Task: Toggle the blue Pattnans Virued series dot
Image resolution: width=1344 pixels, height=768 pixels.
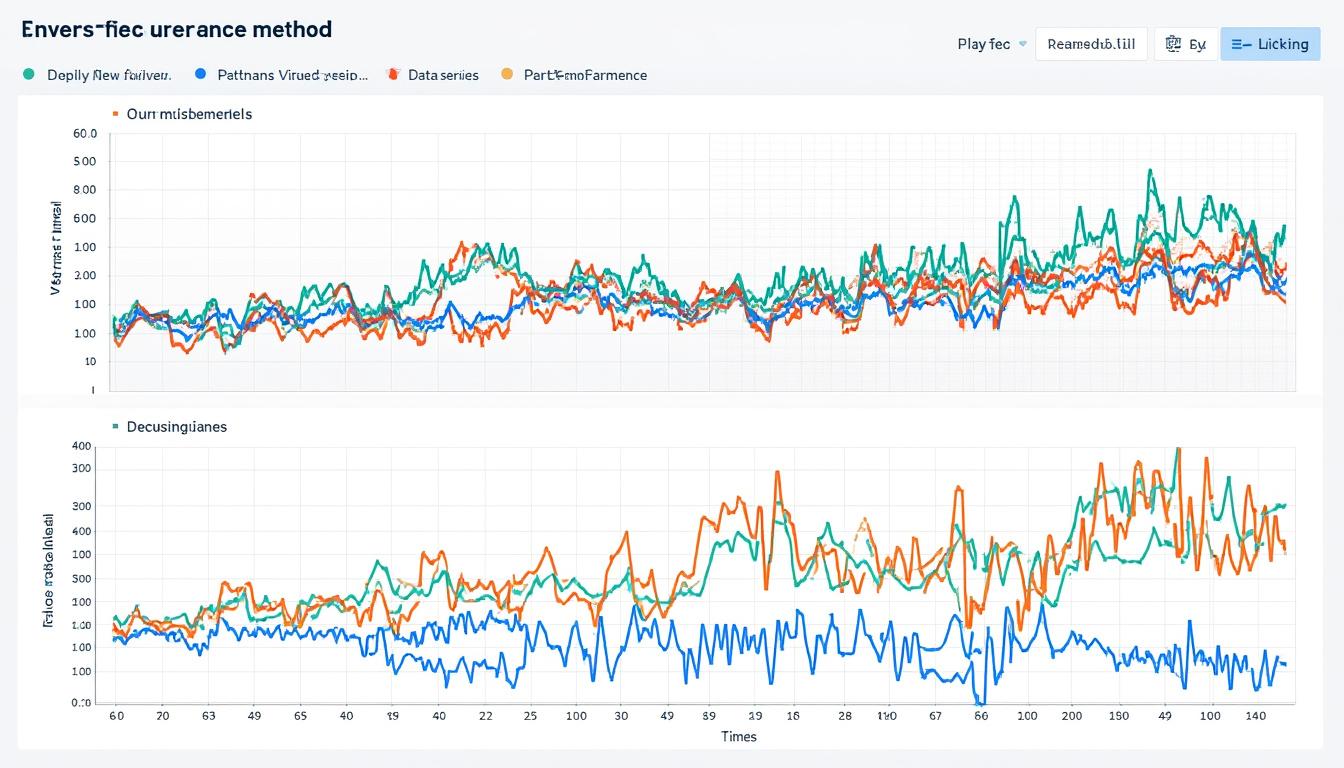Action: click(200, 74)
